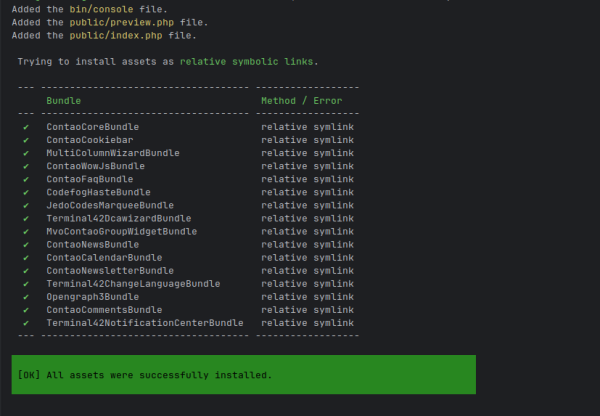This screenshot has width=600, height=416.
Task: Click the MvoContaoGroupWidgetBundle bundle name
Action: 122,232
